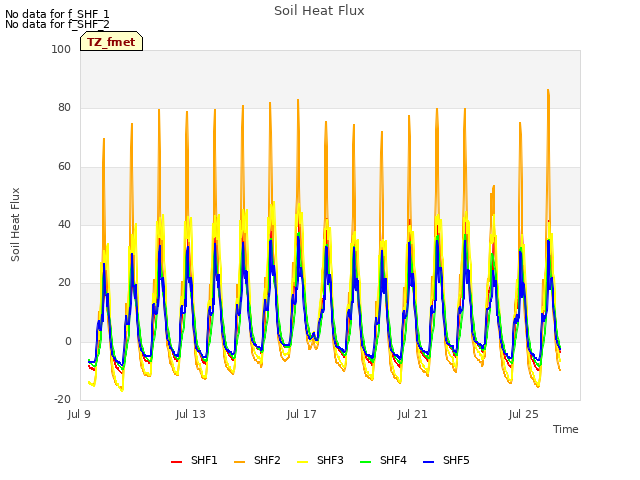
Task: Click the first orange SHF2 peak after Jul 9
Action: [x=104, y=139]
